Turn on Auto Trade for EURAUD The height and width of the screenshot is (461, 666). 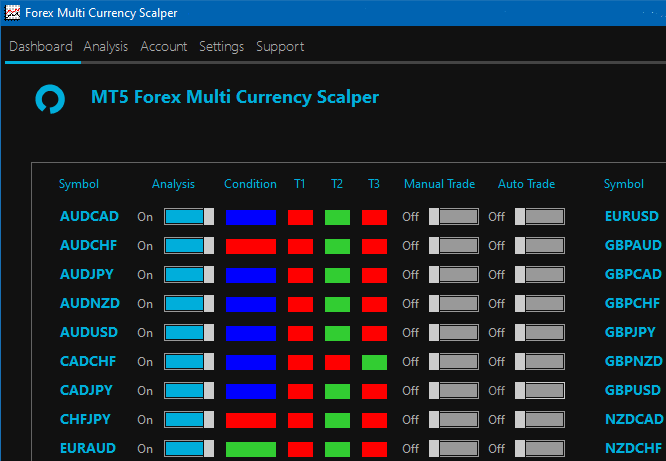(x=540, y=448)
